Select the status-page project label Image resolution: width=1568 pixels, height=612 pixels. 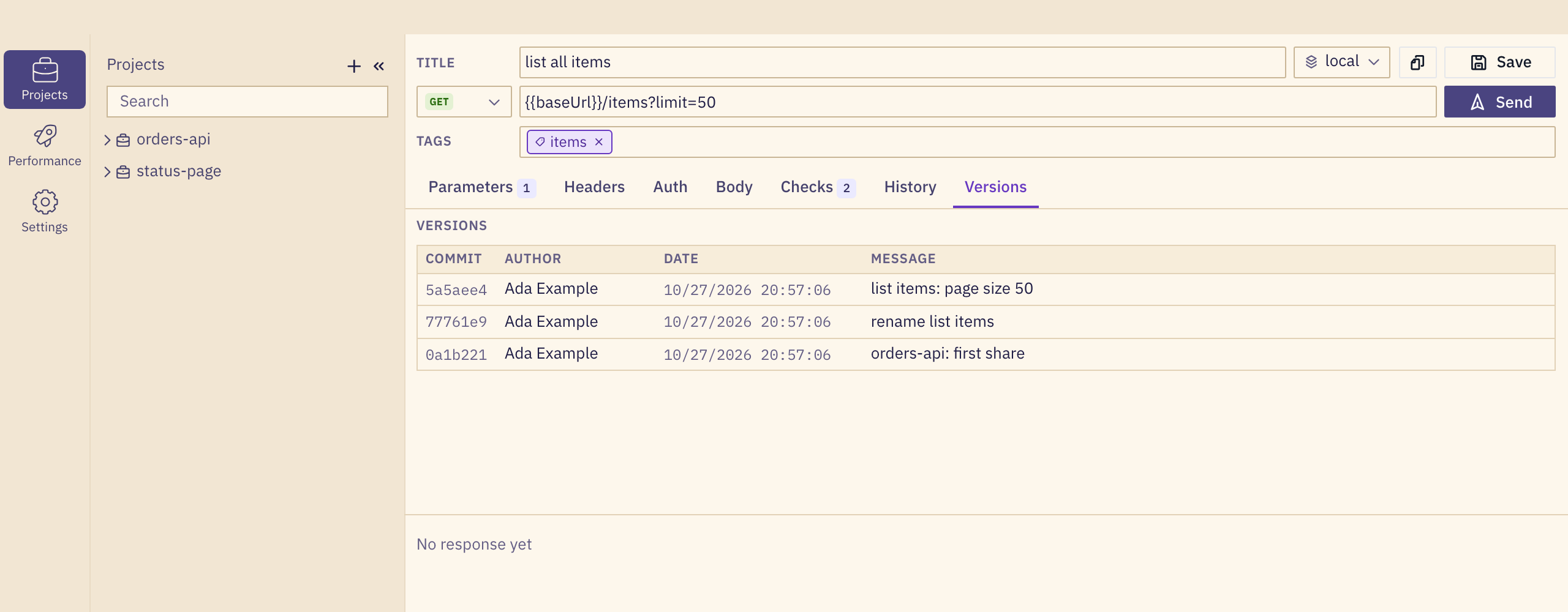pyautogui.click(x=179, y=171)
